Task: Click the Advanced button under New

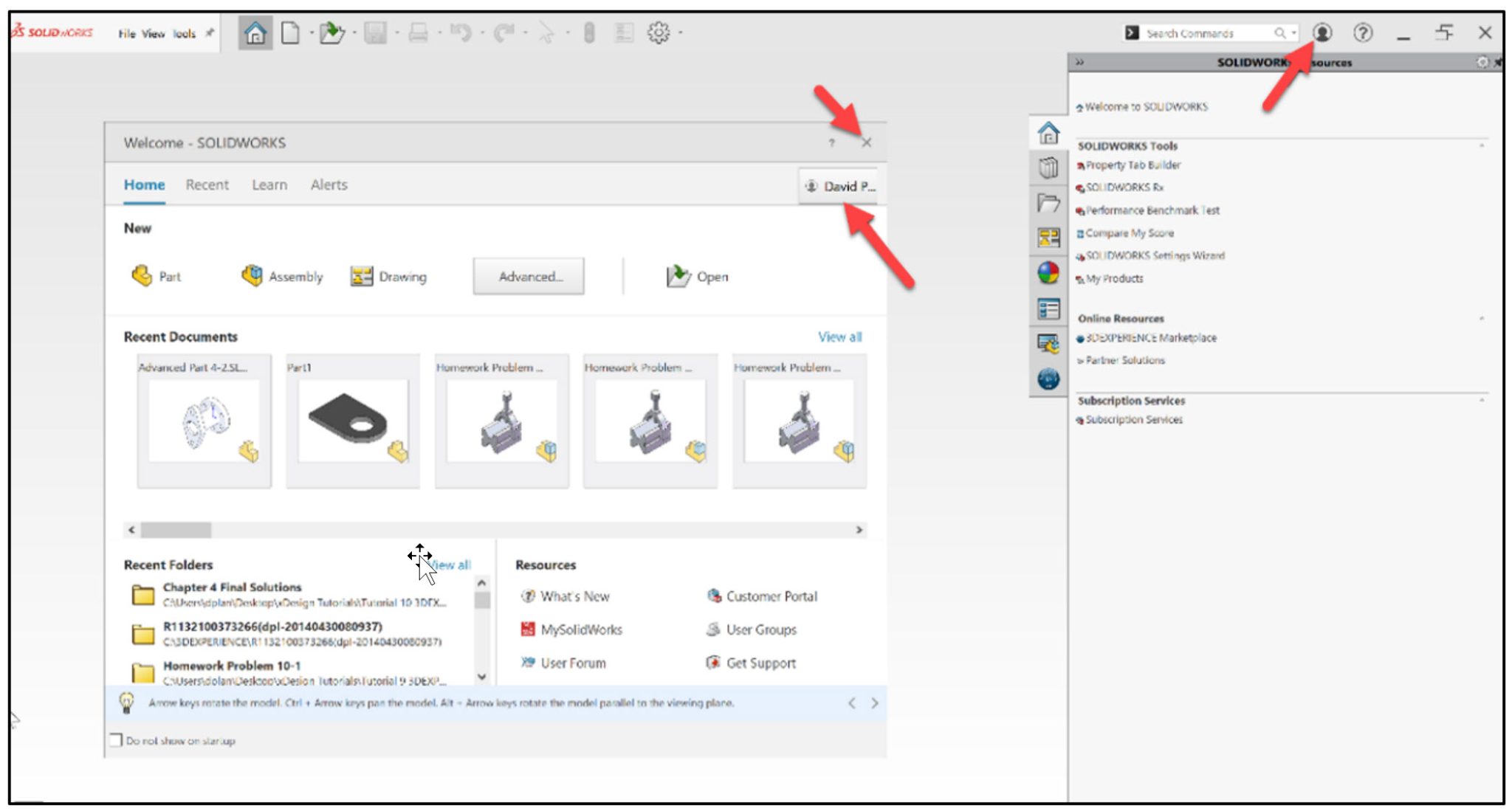Action: [x=528, y=277]
